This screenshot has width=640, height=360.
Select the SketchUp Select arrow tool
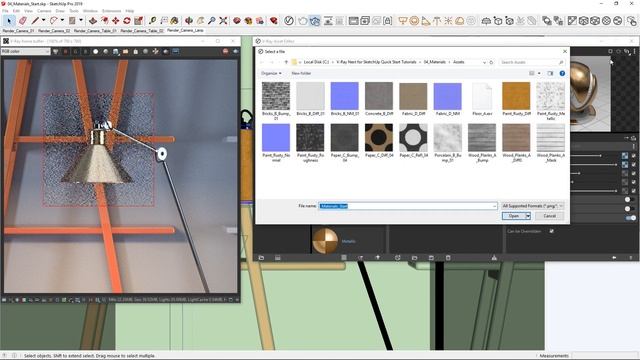point(9,20)
